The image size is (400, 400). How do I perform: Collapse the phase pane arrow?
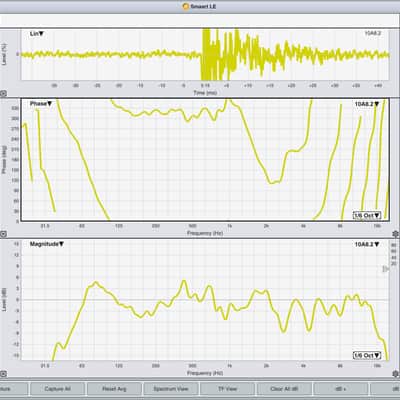3,234
